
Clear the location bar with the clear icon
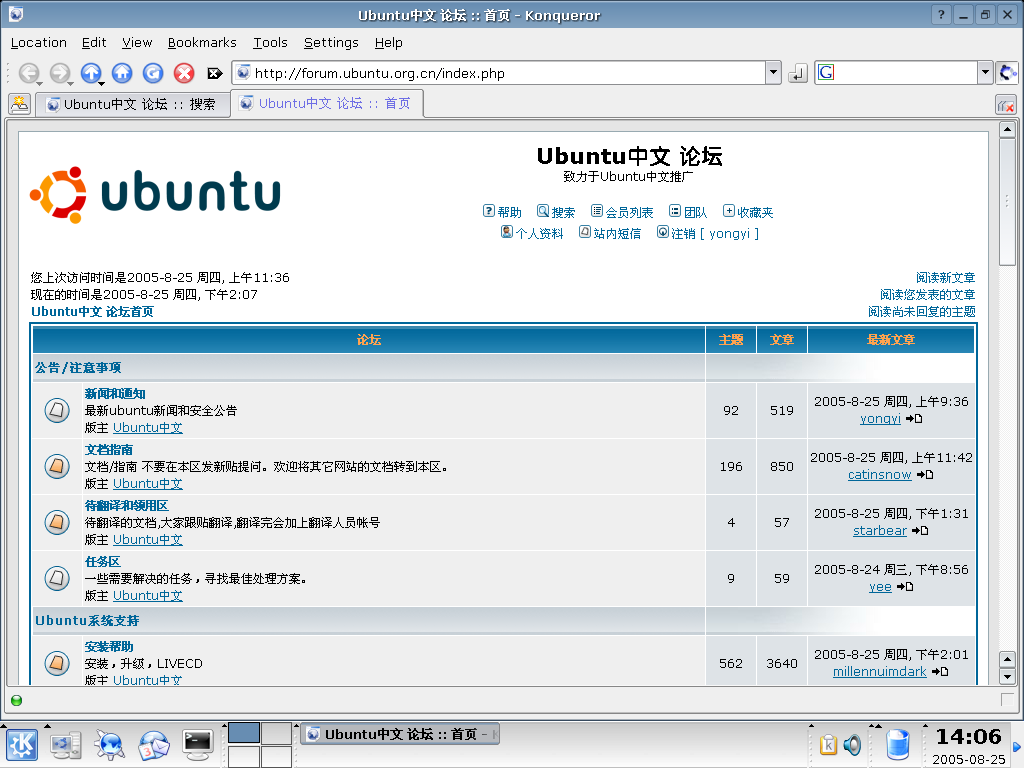(214, 73)
